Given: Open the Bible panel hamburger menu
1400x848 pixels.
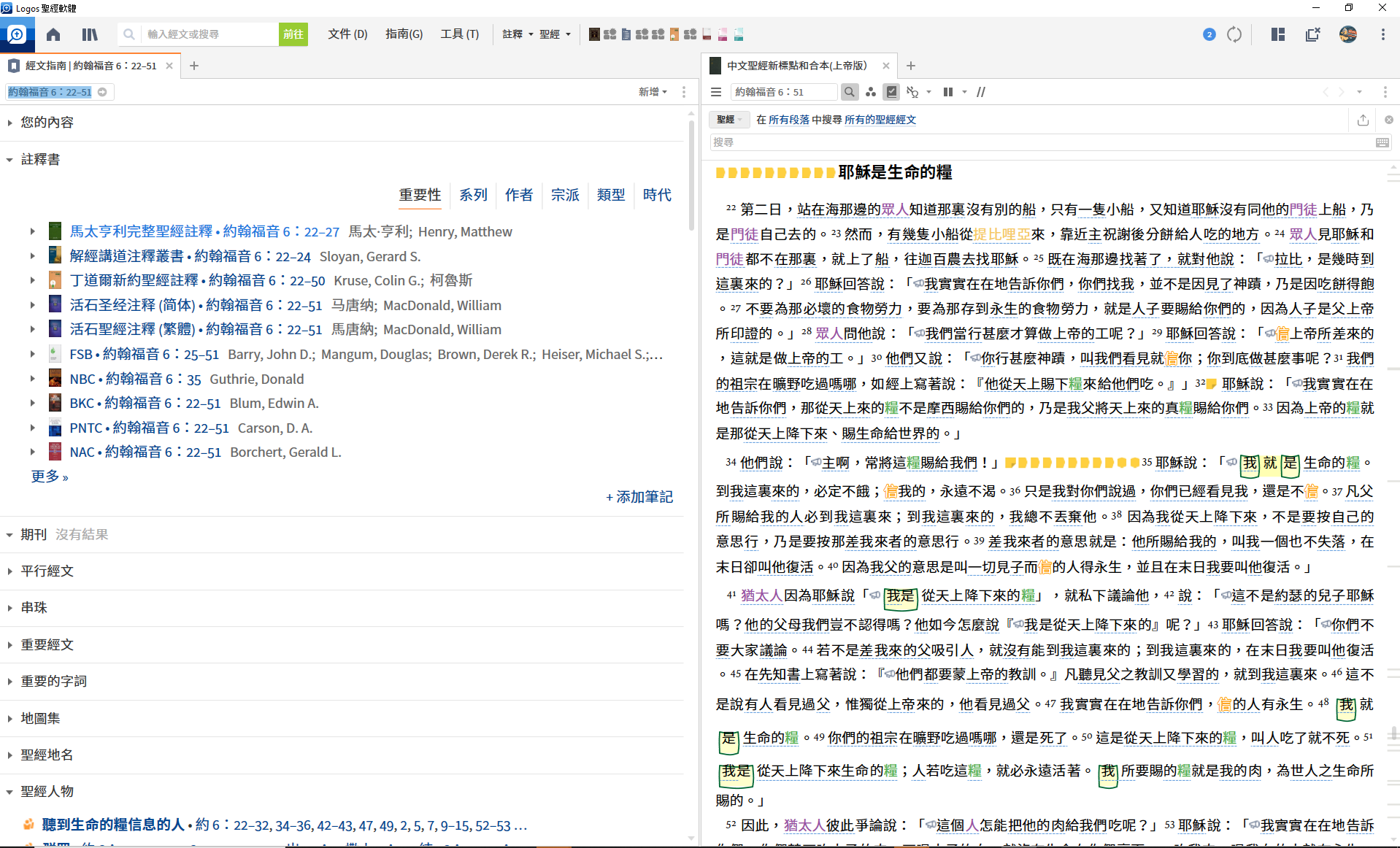Looking at the screenshot, I should tap(716, 92).
